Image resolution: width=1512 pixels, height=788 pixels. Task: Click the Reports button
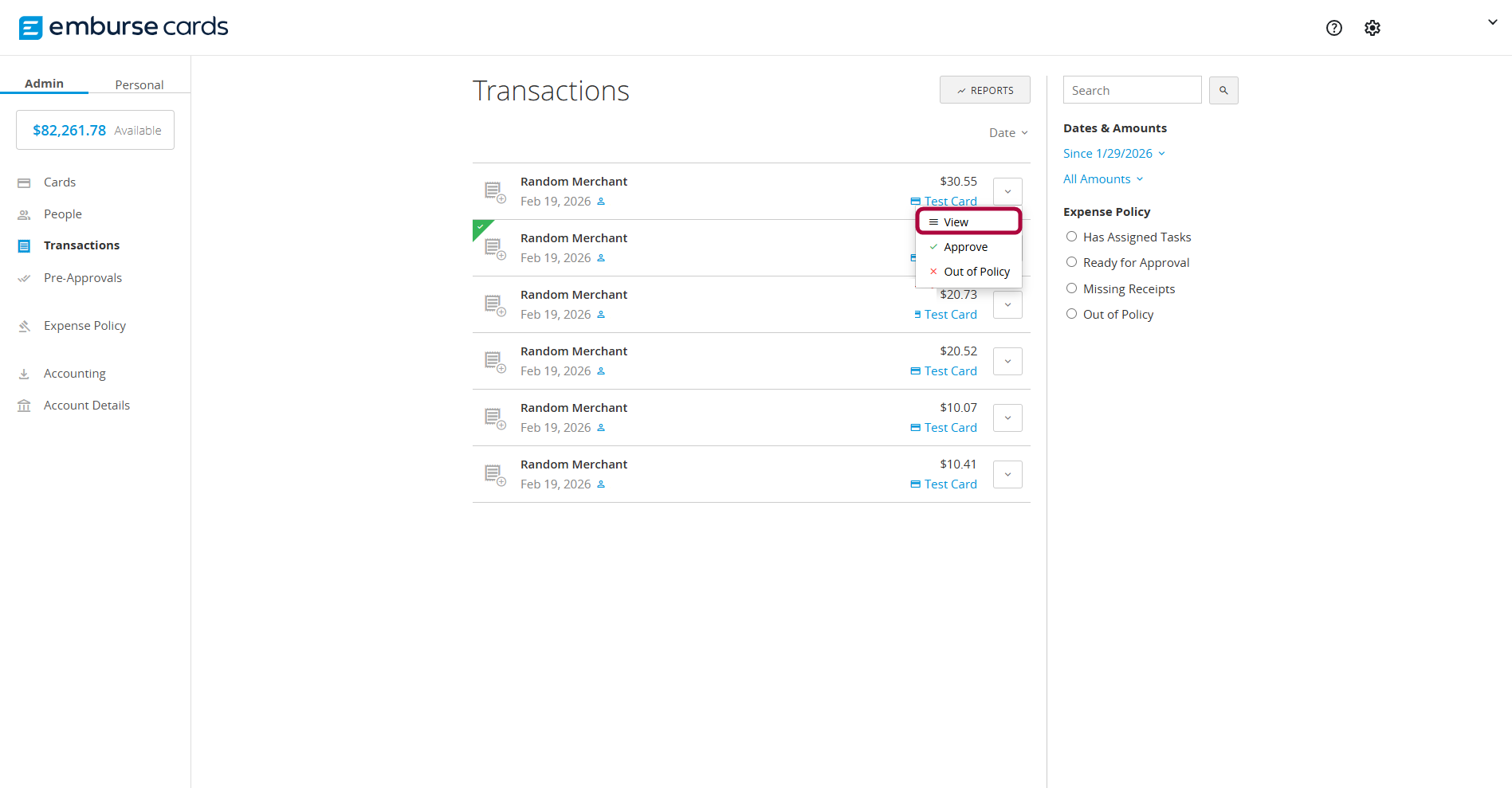pos(984,90)
